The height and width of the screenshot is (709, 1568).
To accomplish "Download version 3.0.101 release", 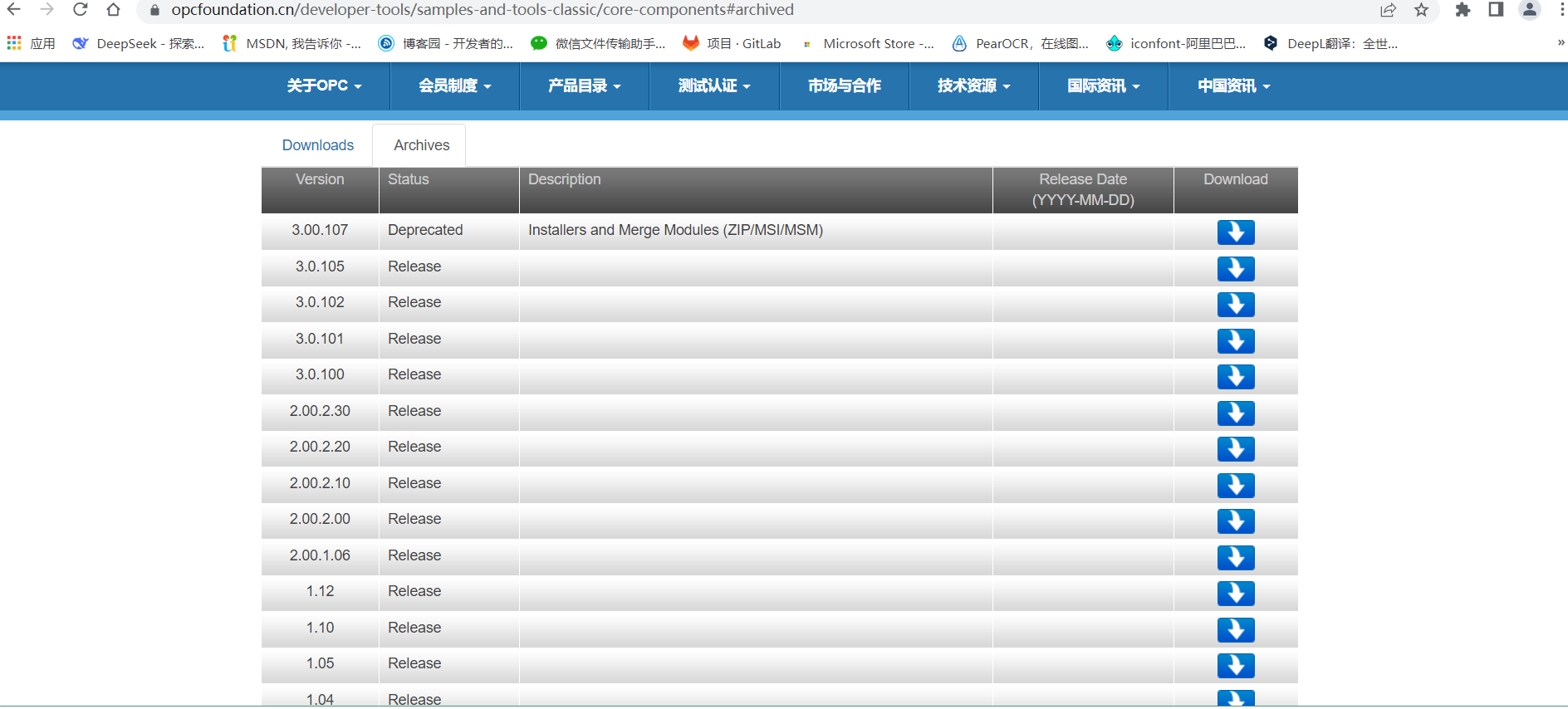I will (1236, 341).
